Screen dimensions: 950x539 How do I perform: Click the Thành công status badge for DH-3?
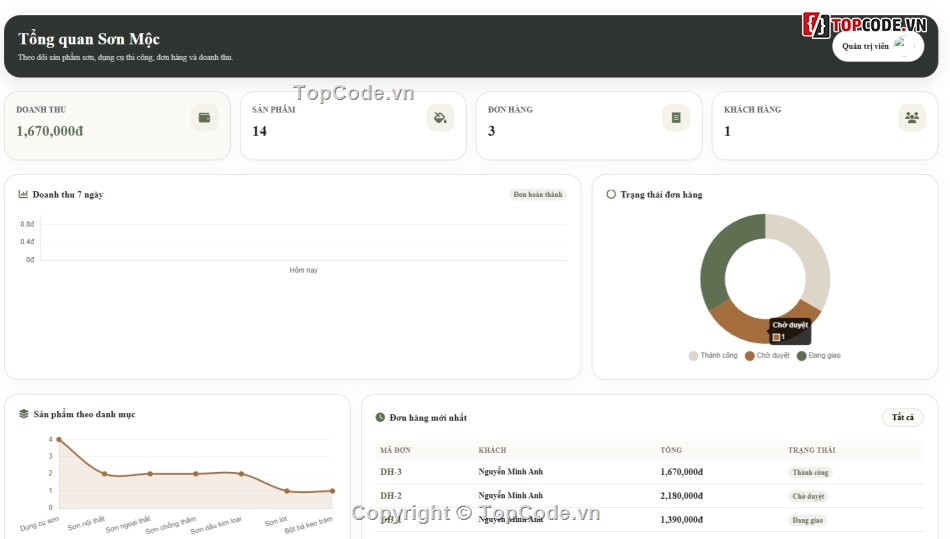click(x=810, y=472)
